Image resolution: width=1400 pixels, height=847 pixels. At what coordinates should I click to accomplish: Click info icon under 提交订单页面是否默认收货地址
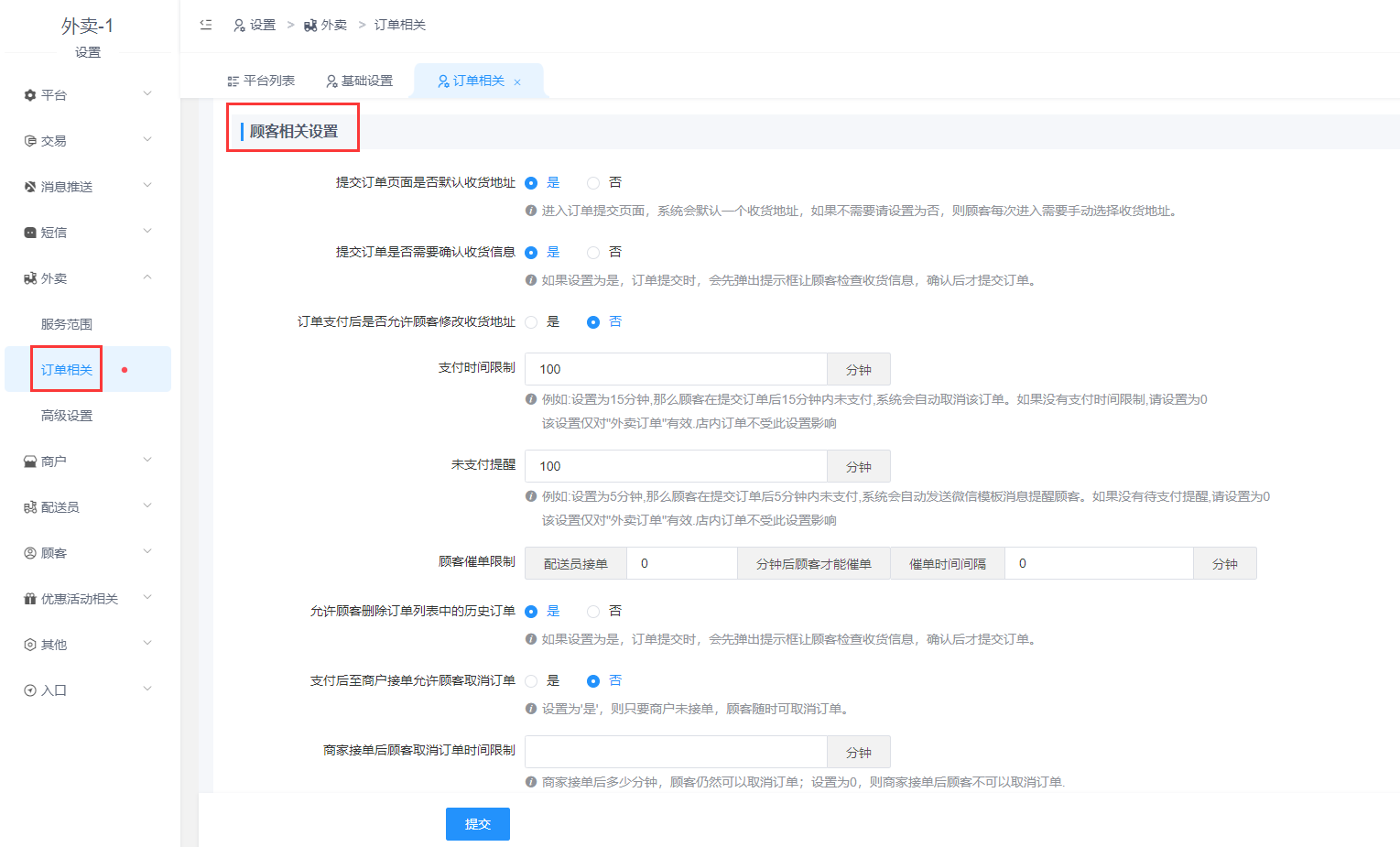(531, 211)
